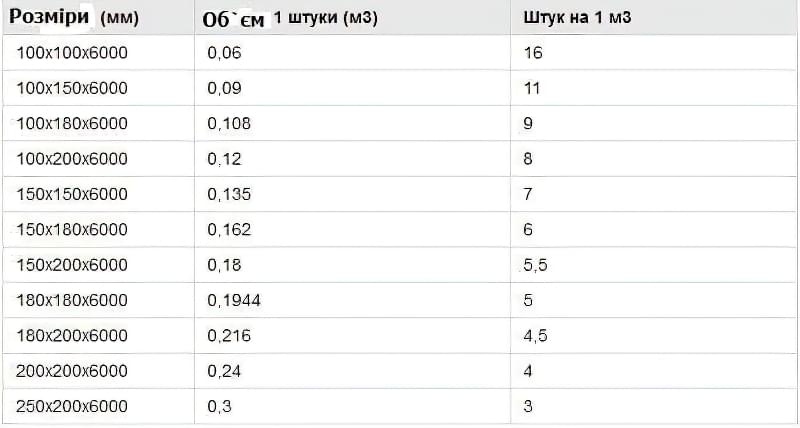Click the 0,108 volume value

click(229, 123)
